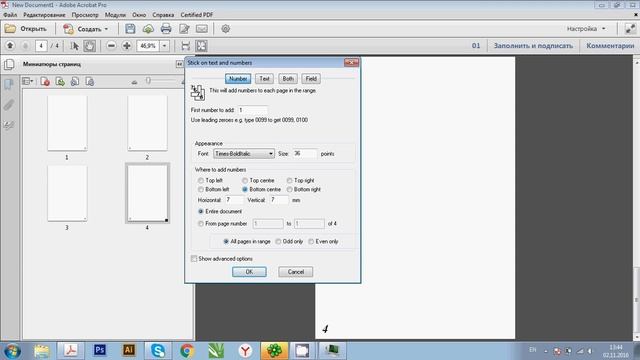
Task: Click the First number to add field
Action: point(253,110)
